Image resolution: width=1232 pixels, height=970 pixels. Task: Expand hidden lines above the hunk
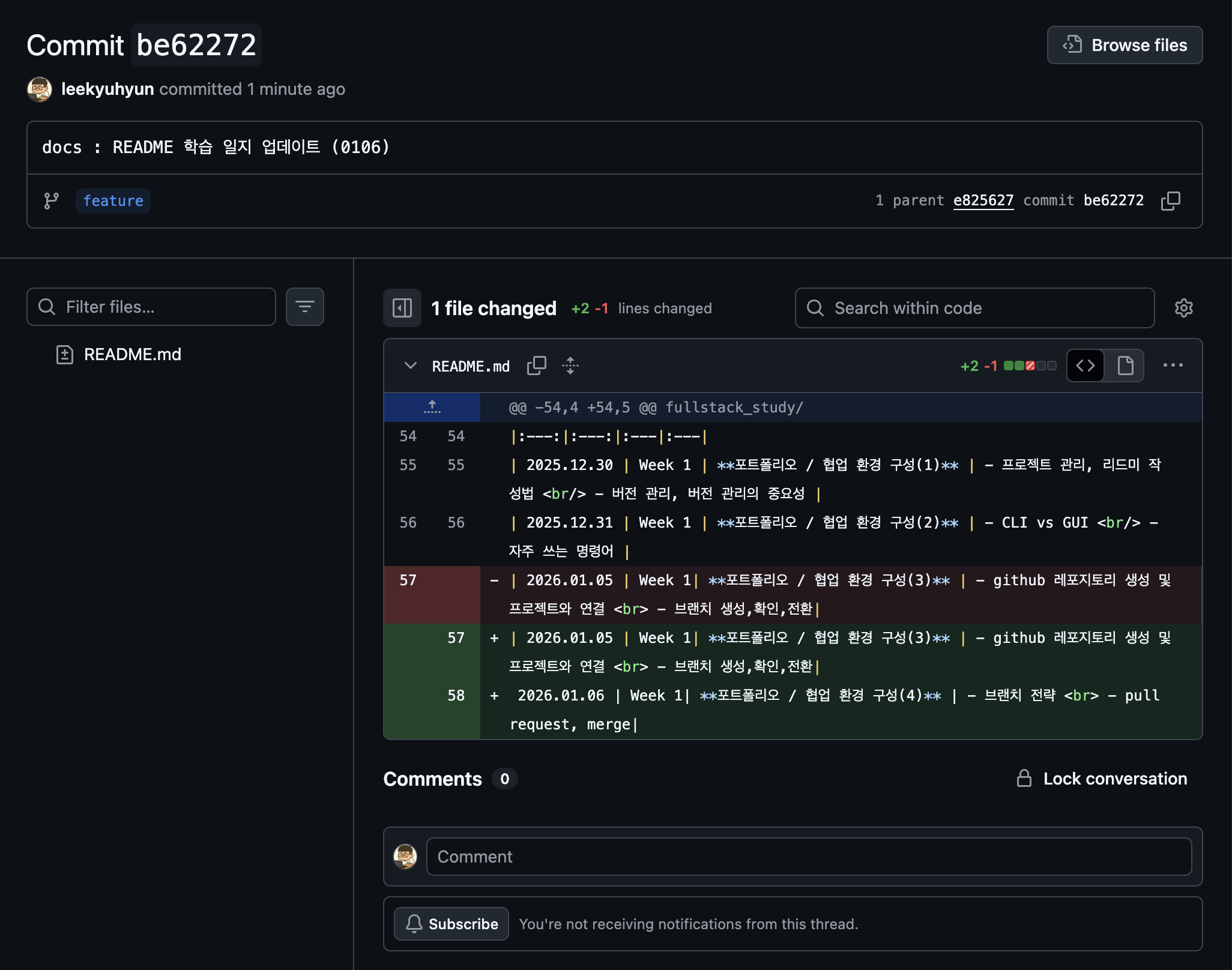pos(432,408)
